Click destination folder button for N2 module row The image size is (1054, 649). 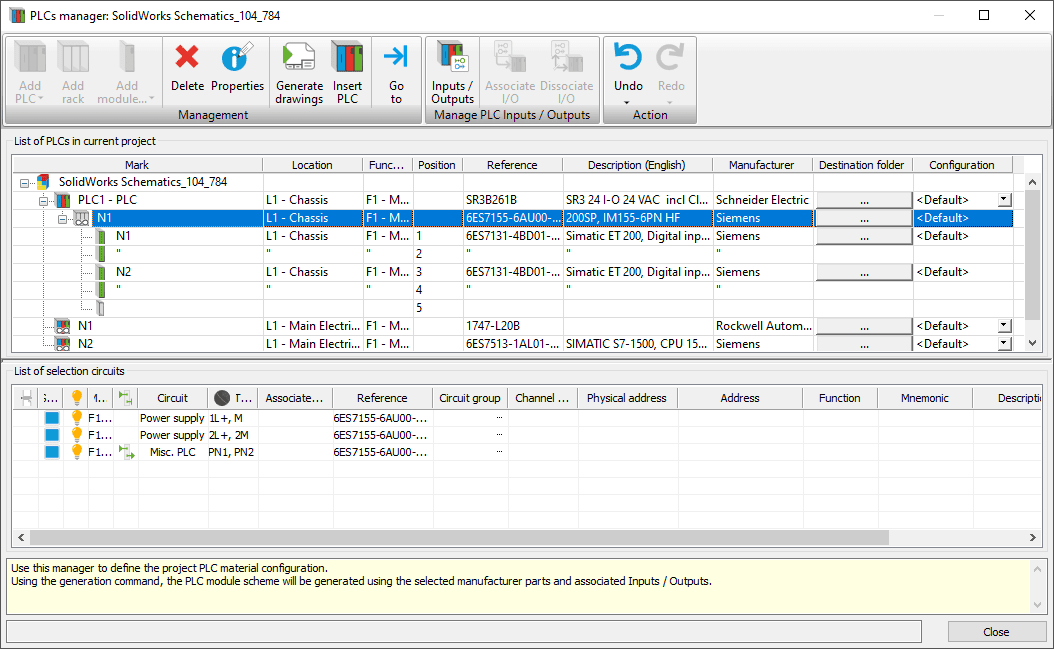click(x=864, y=272)
